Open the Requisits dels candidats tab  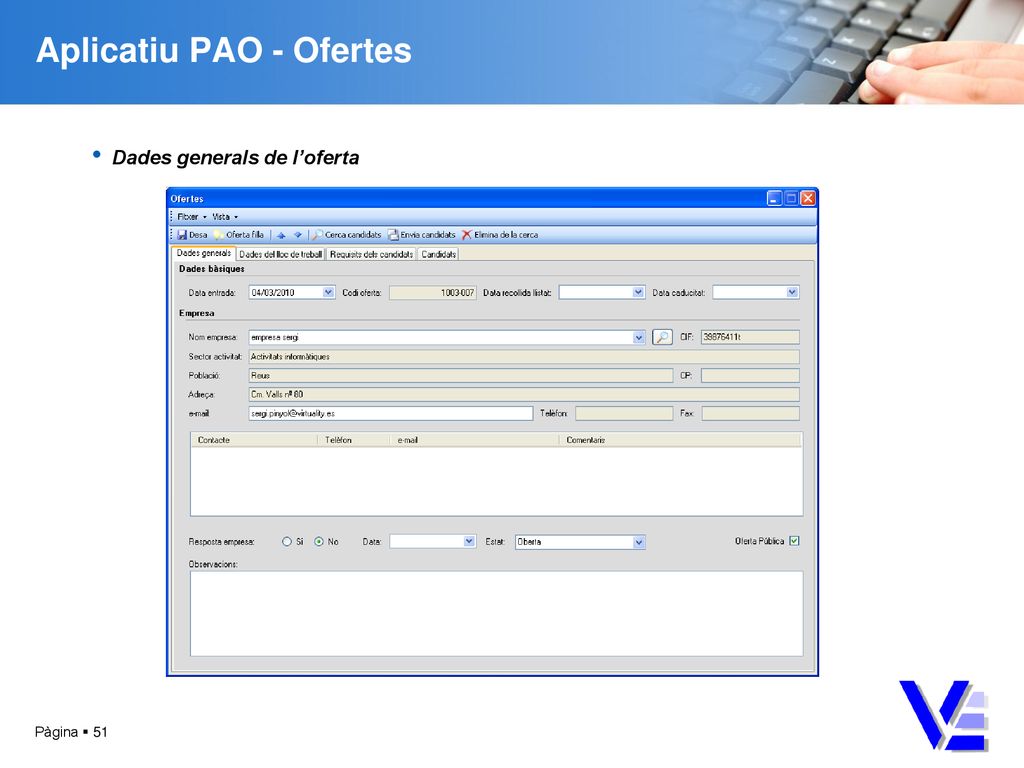coord(371,254)
